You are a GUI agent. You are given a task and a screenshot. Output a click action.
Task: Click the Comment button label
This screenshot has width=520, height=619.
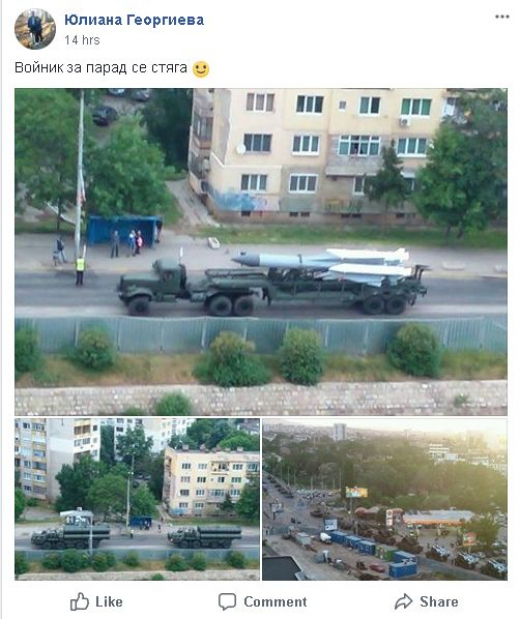coord(275,602)
